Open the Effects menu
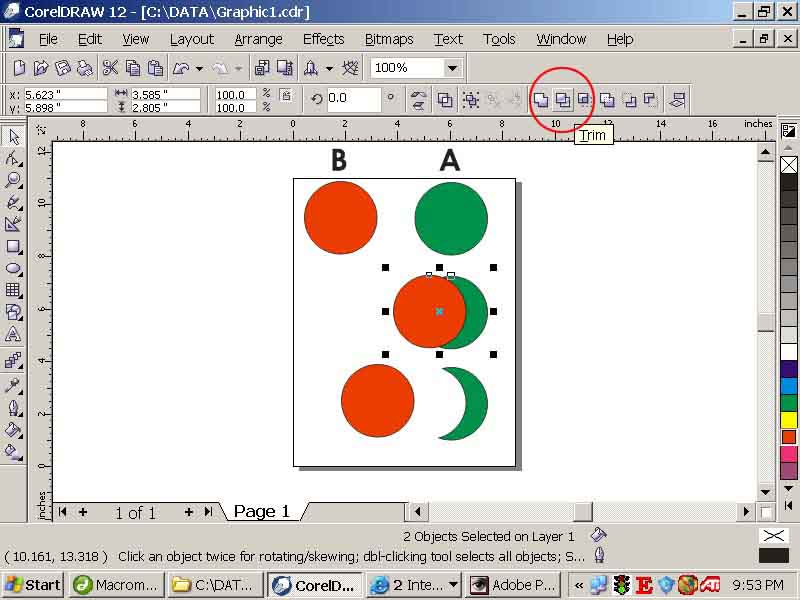Screen dimensions: 800x600 [x=323, y=39]
